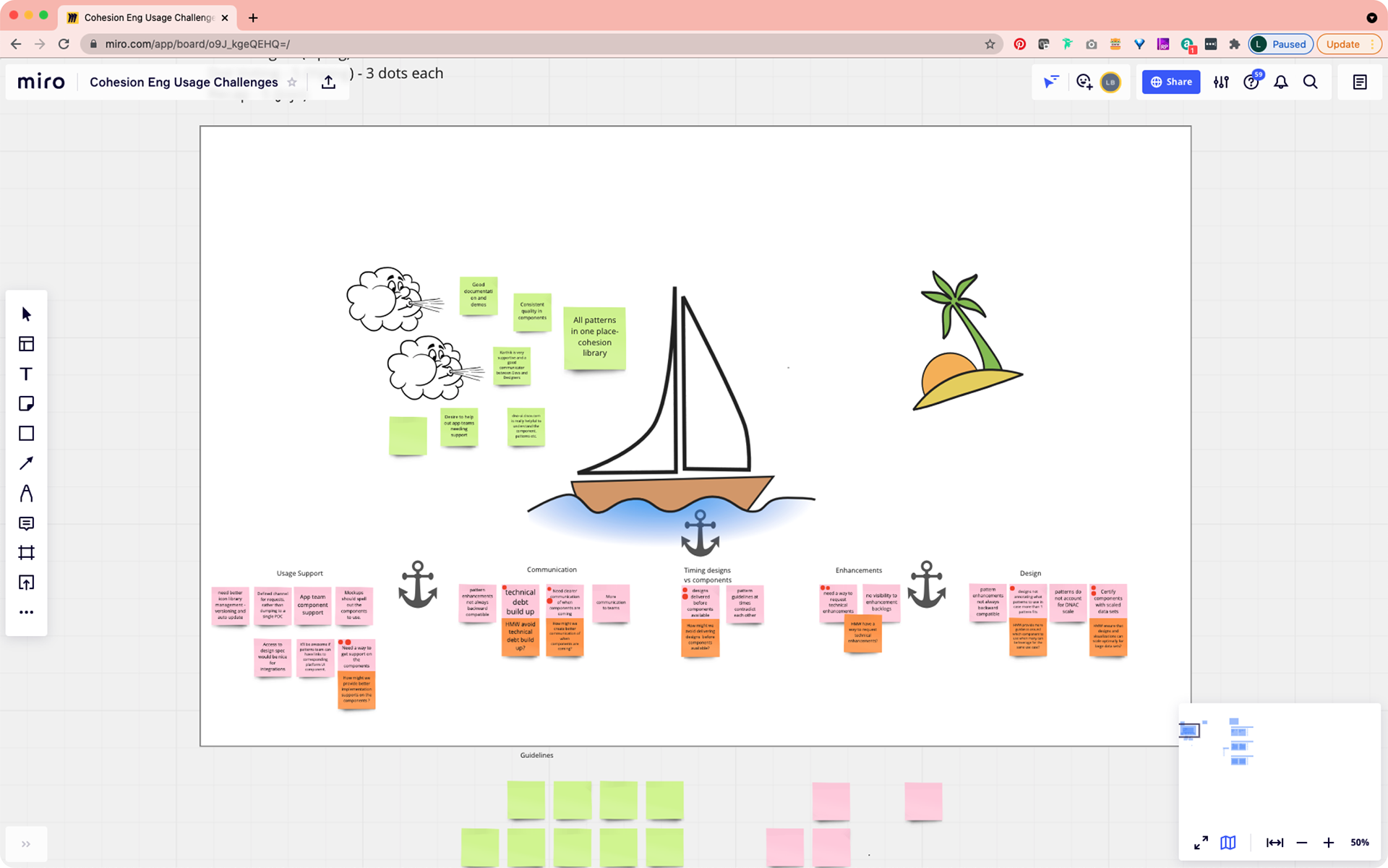Open the Pinterest extension icon
This screenshot has height=868, width=1388.
(1019, 44)
